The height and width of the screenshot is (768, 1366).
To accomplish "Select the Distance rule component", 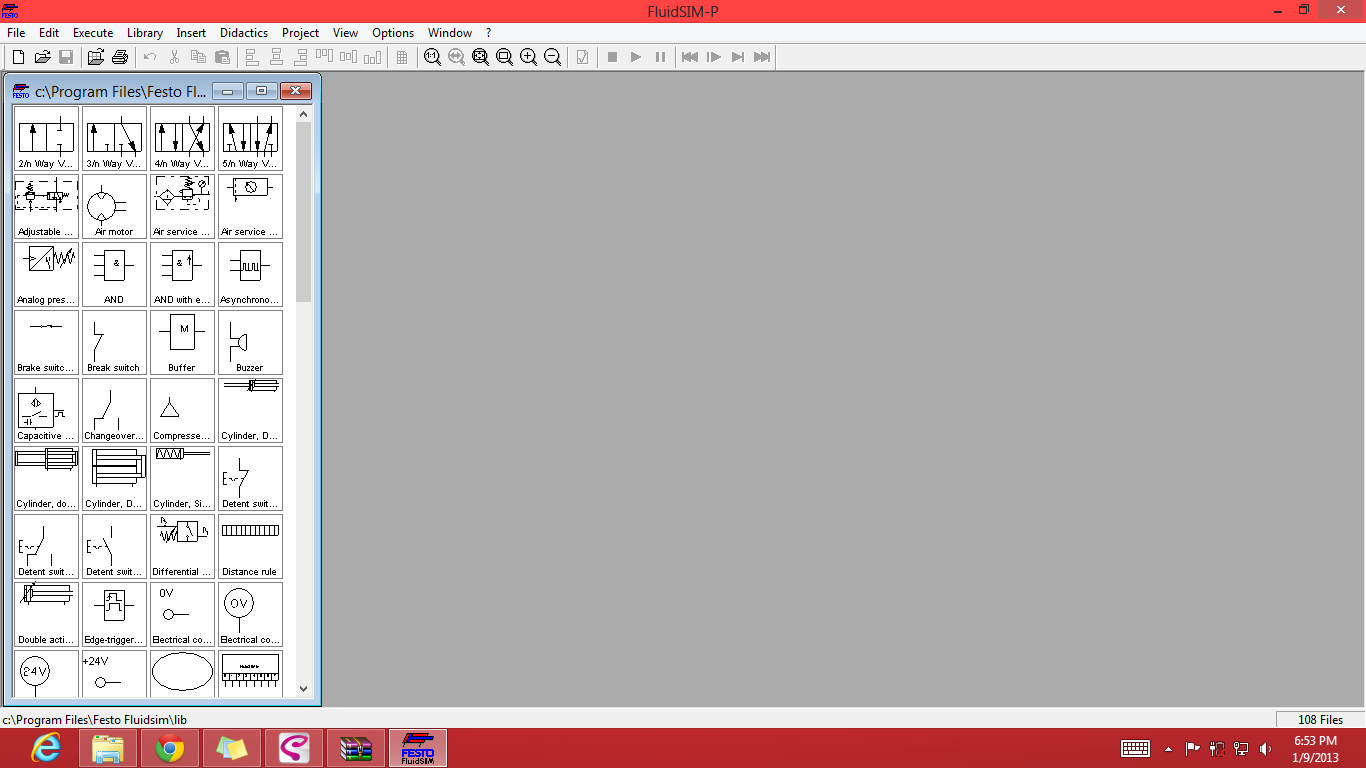I will pyautogui.click(x=250, y=547).
